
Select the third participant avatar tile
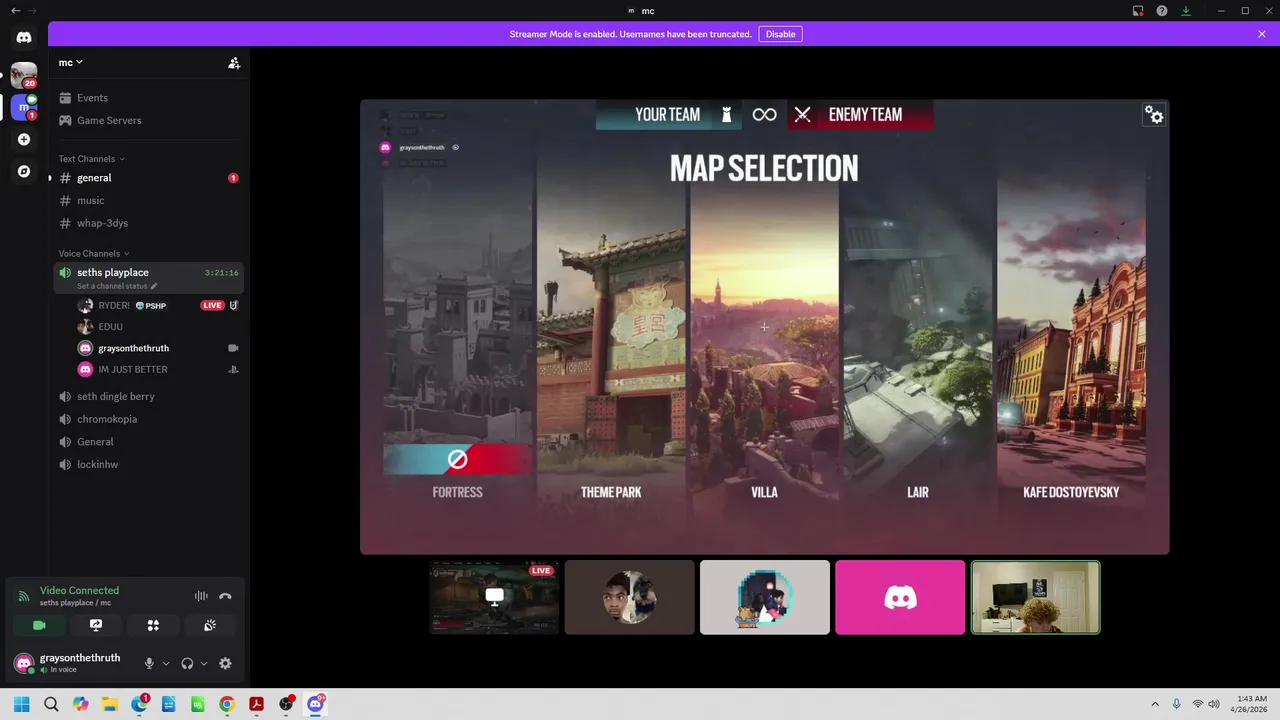click(765, 597)
